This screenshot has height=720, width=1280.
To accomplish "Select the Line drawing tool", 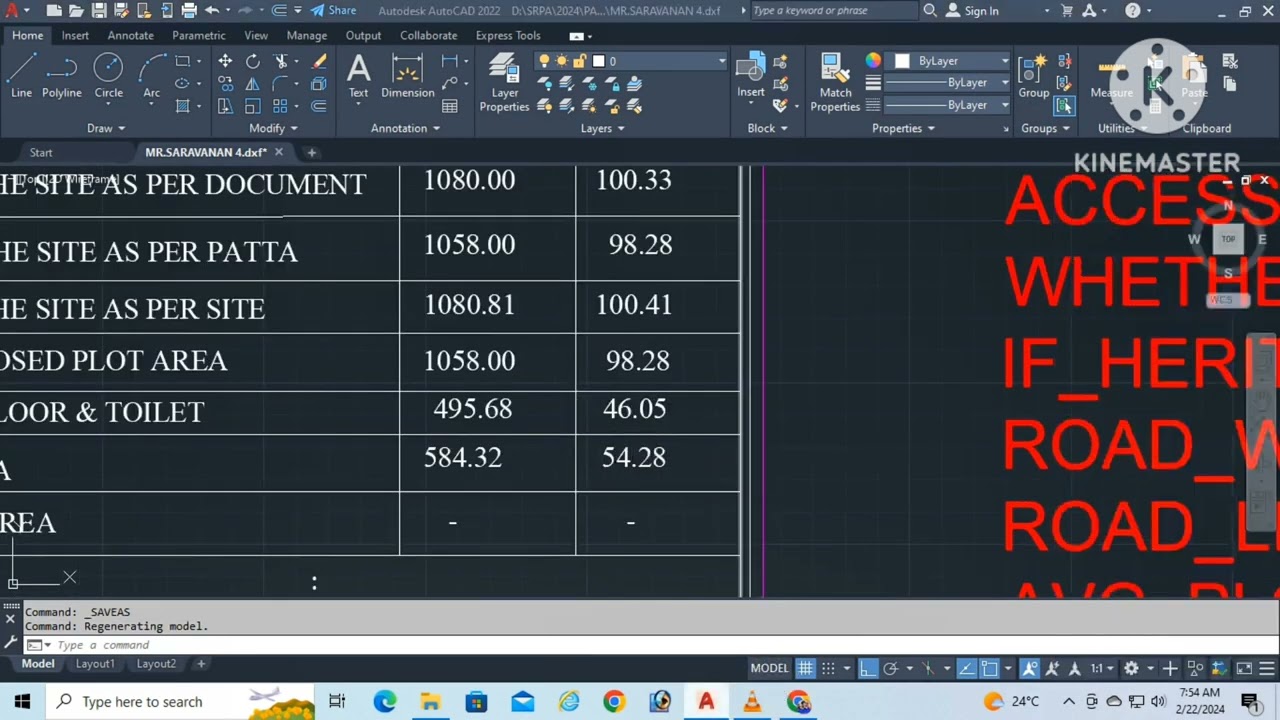I will 21,76.
